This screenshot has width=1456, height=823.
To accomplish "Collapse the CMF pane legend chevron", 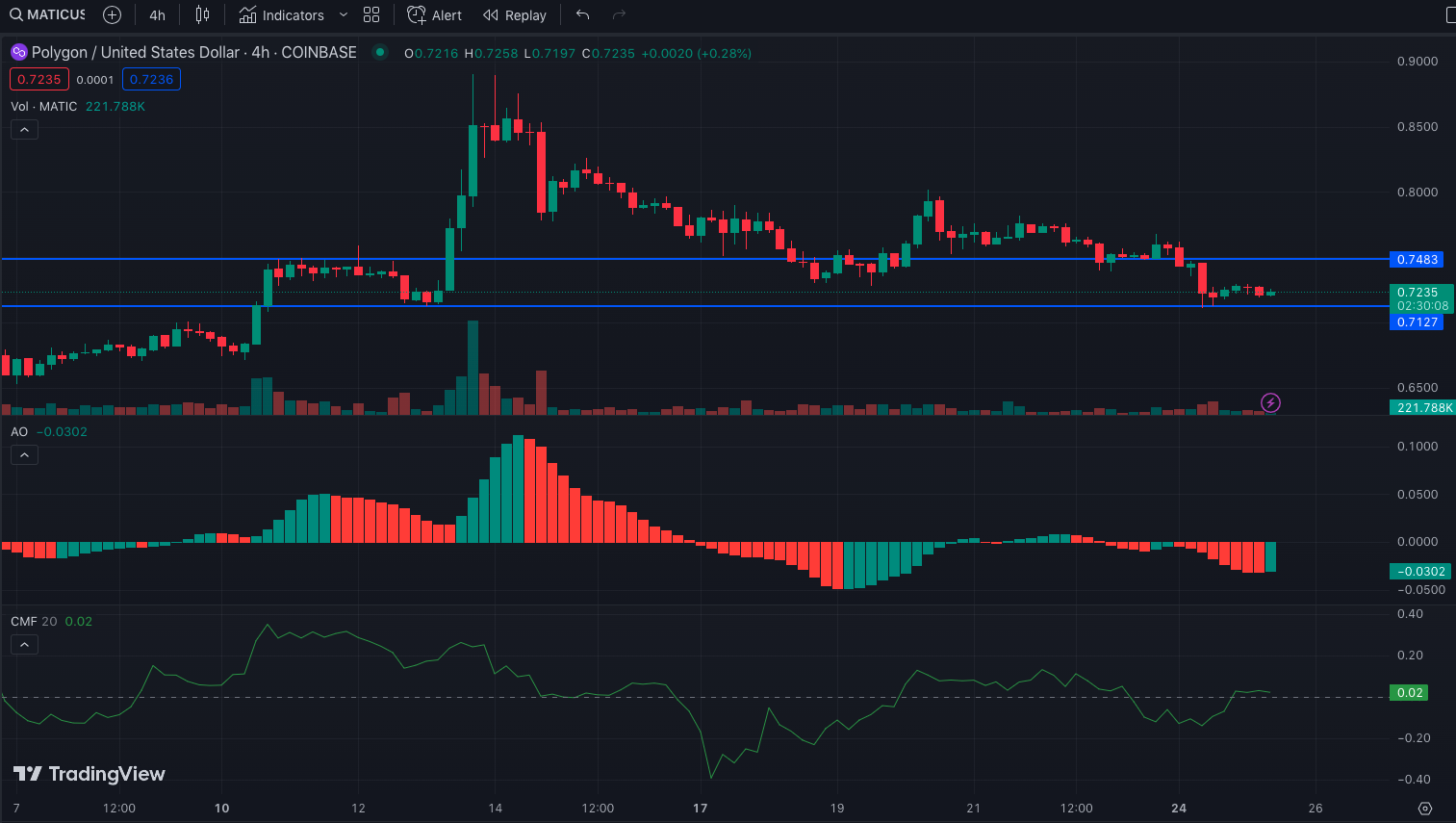I will tap(24, 644).
